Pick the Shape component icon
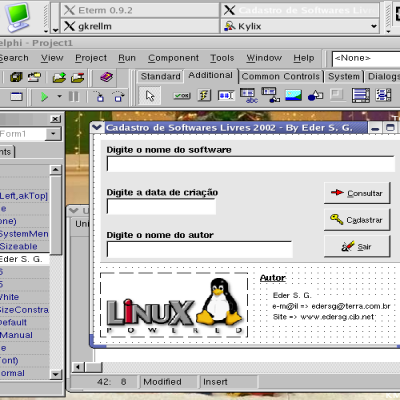 click(x=315, y=95)
